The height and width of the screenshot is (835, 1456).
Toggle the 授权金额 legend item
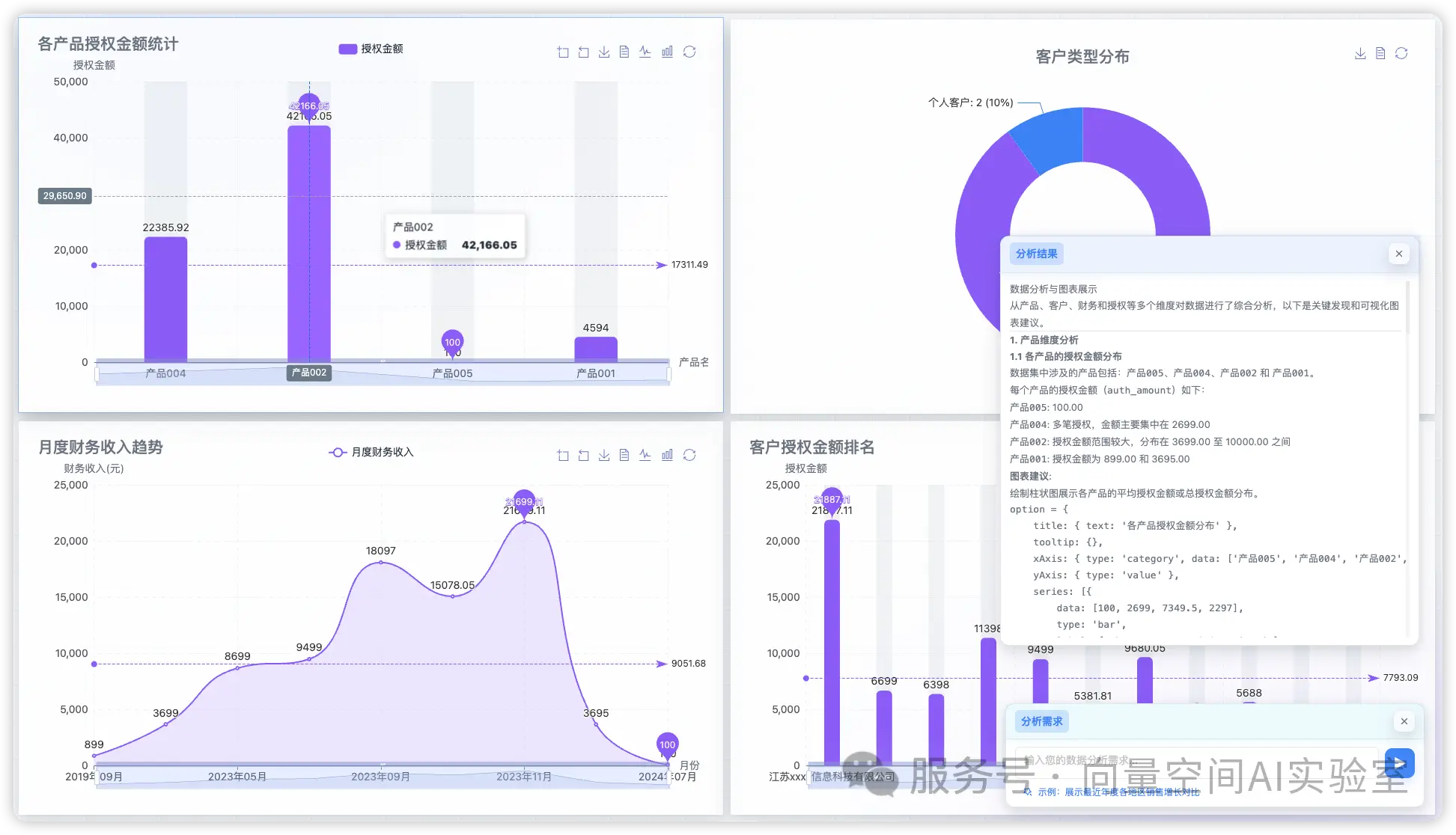click(x=372, y=48)
